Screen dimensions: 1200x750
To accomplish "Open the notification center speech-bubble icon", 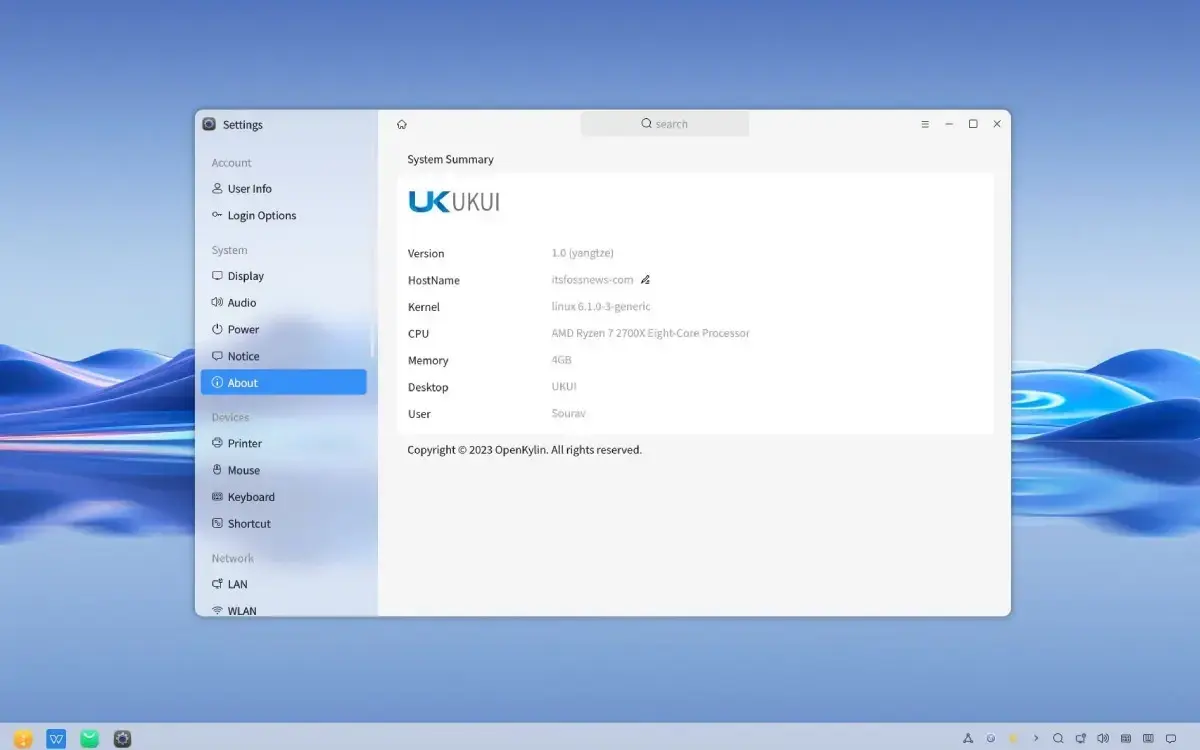I will (x=1171, y=739).
